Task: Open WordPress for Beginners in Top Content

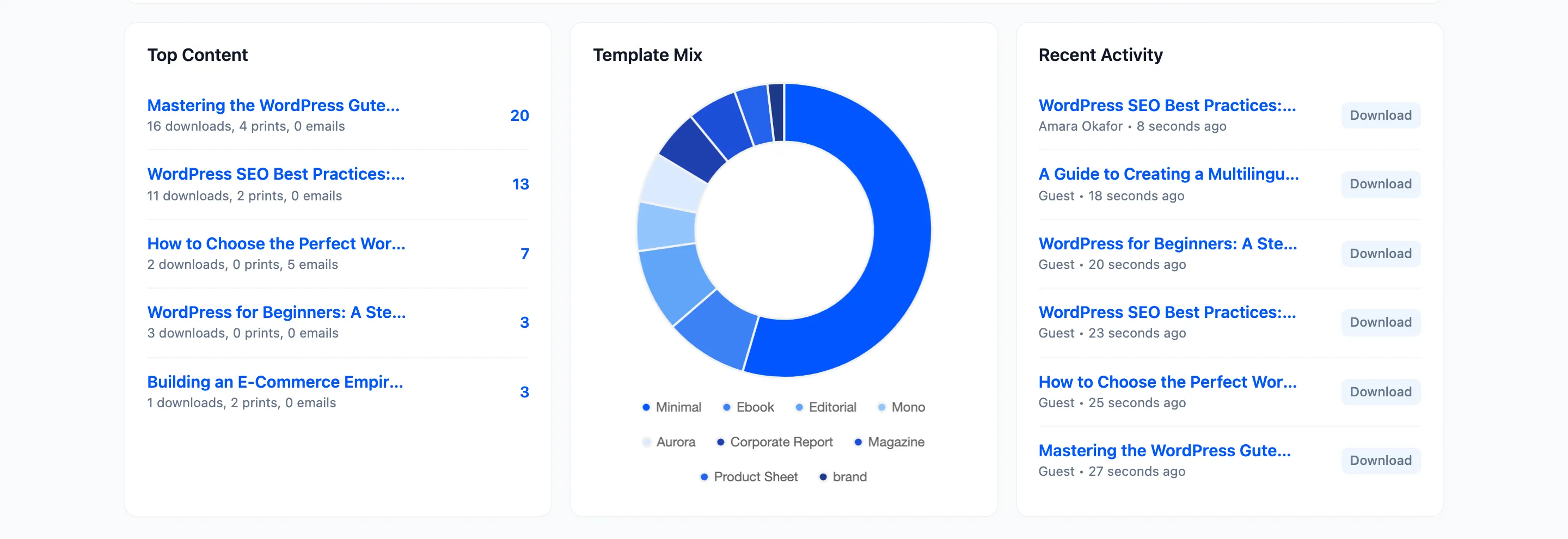Action: (x=277, y=312)
